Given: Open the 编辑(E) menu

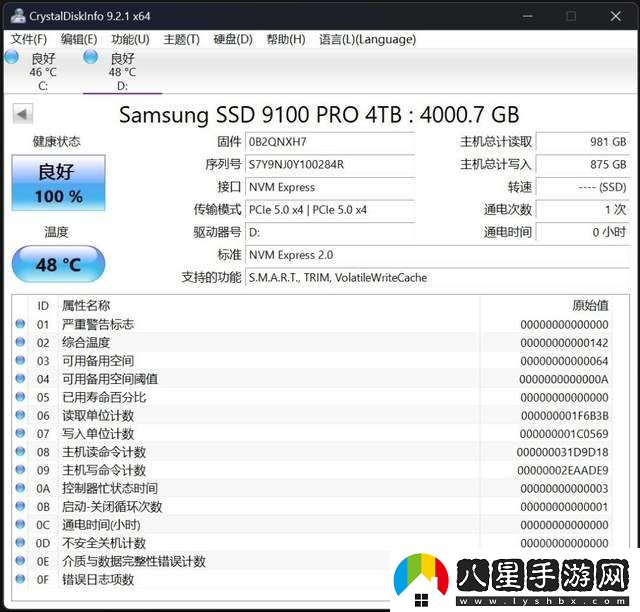Looking at the screenshot, I should pyautogui.click(x=79, y=39).
